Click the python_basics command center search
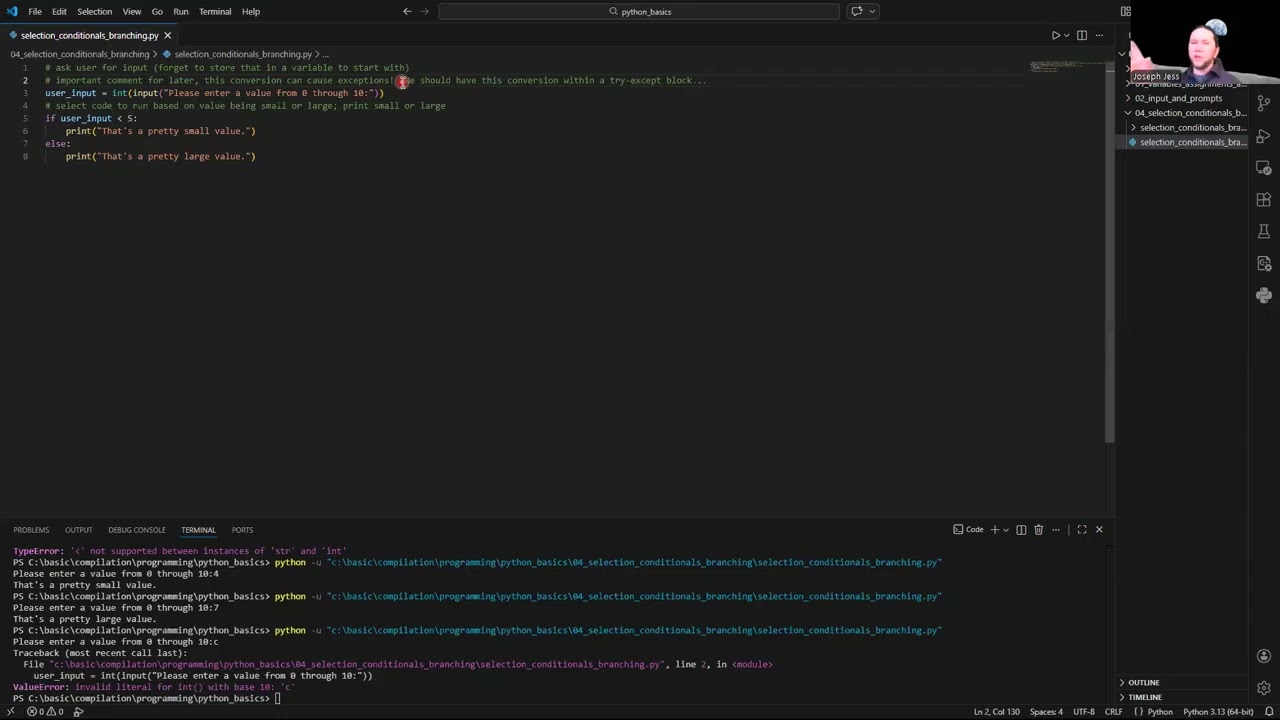 point(639,12)
